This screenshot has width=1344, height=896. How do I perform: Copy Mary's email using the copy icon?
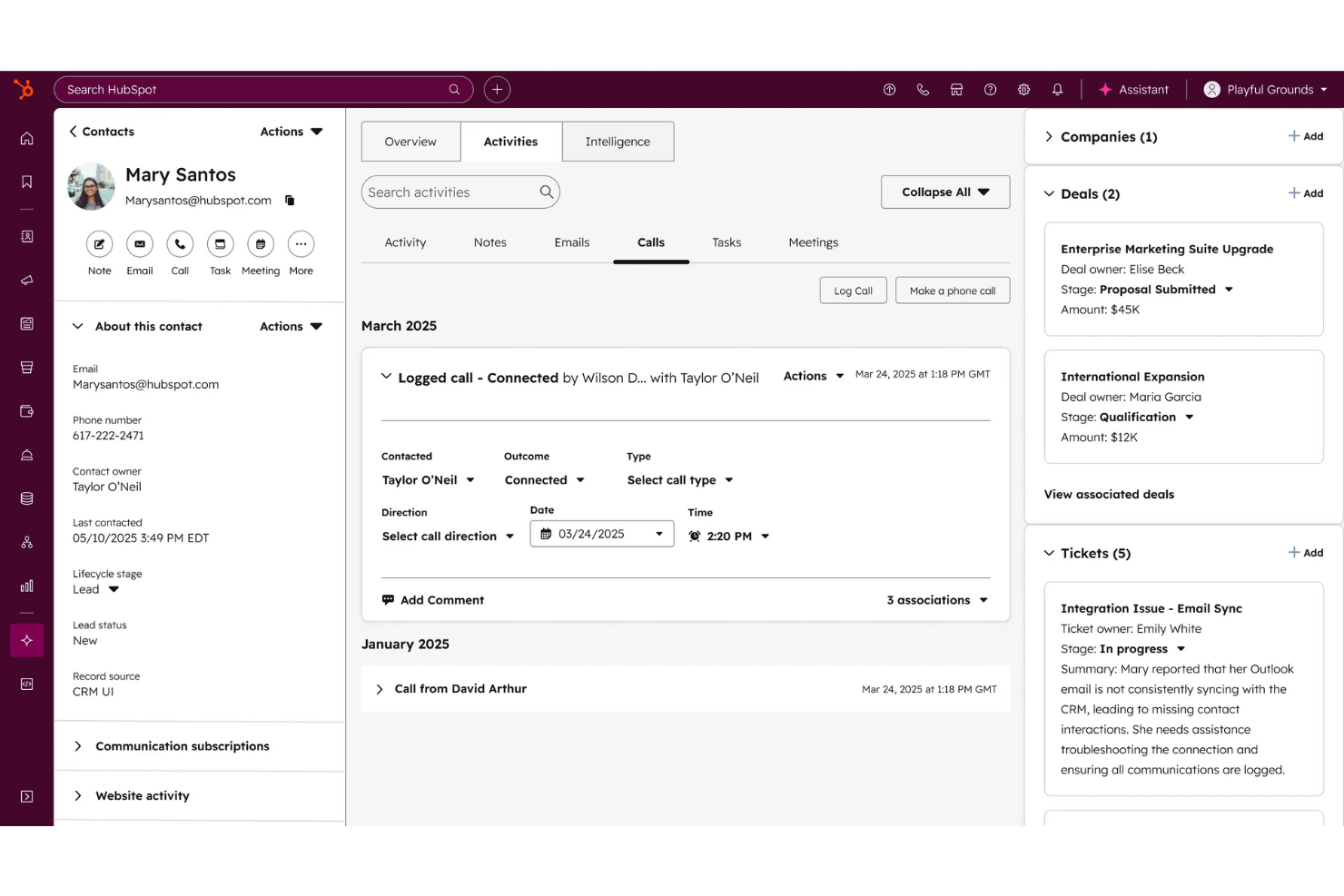pyautogui.click(x=290, y=201)
